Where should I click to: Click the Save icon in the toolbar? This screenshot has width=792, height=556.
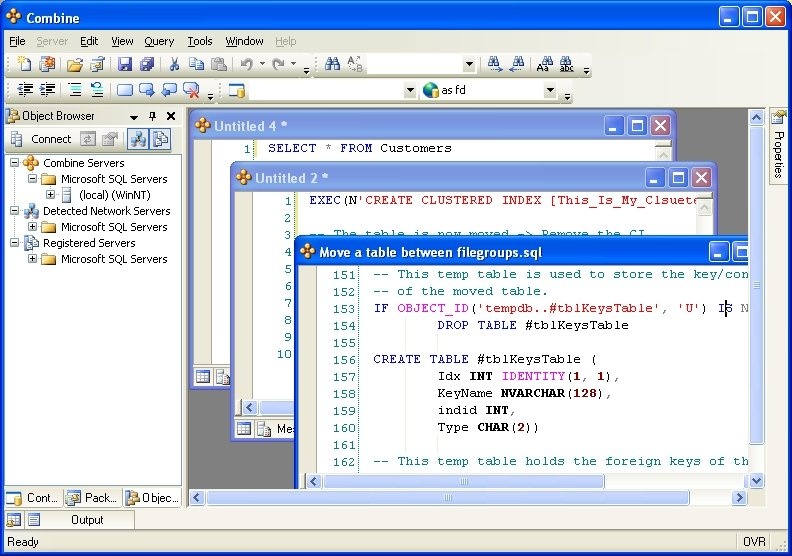tap(125, 65)
